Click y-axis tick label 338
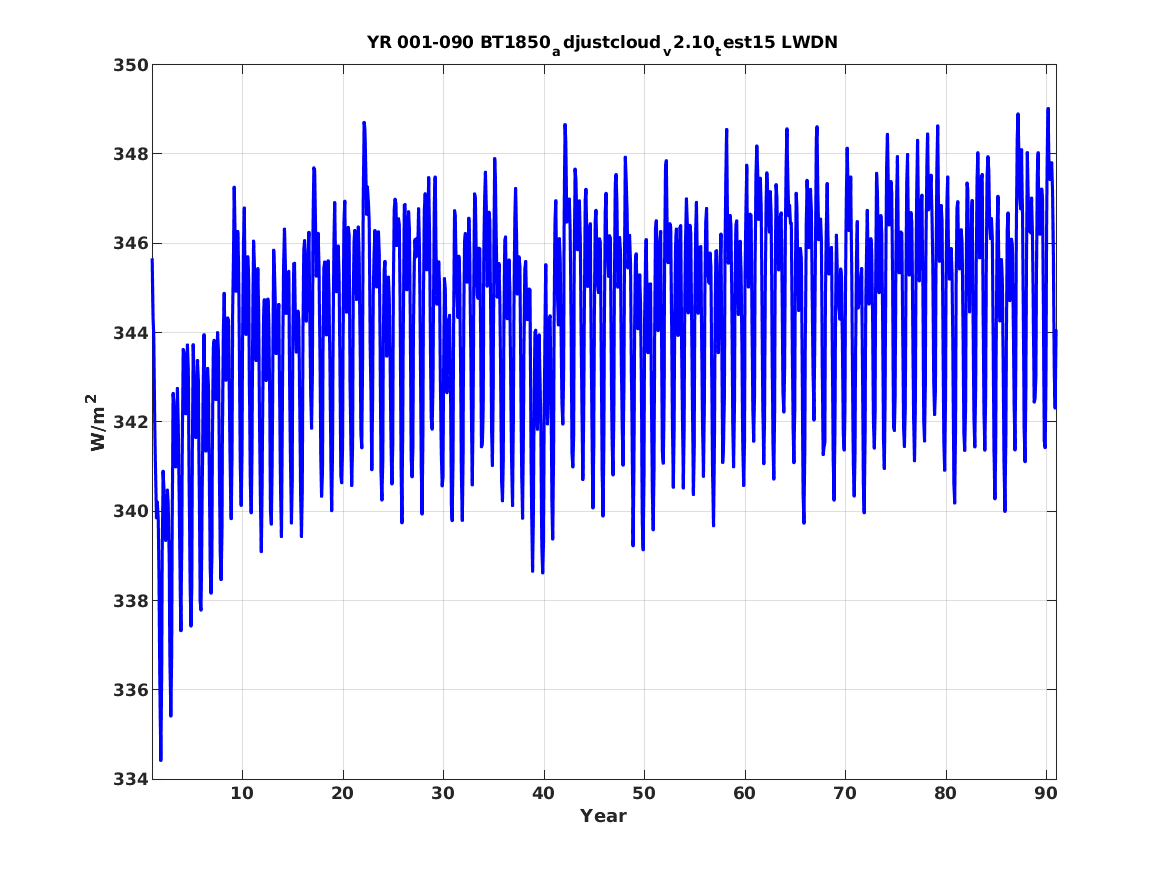Image resolution: width=1167 pixels, height=875 pixels. [130, 600]
